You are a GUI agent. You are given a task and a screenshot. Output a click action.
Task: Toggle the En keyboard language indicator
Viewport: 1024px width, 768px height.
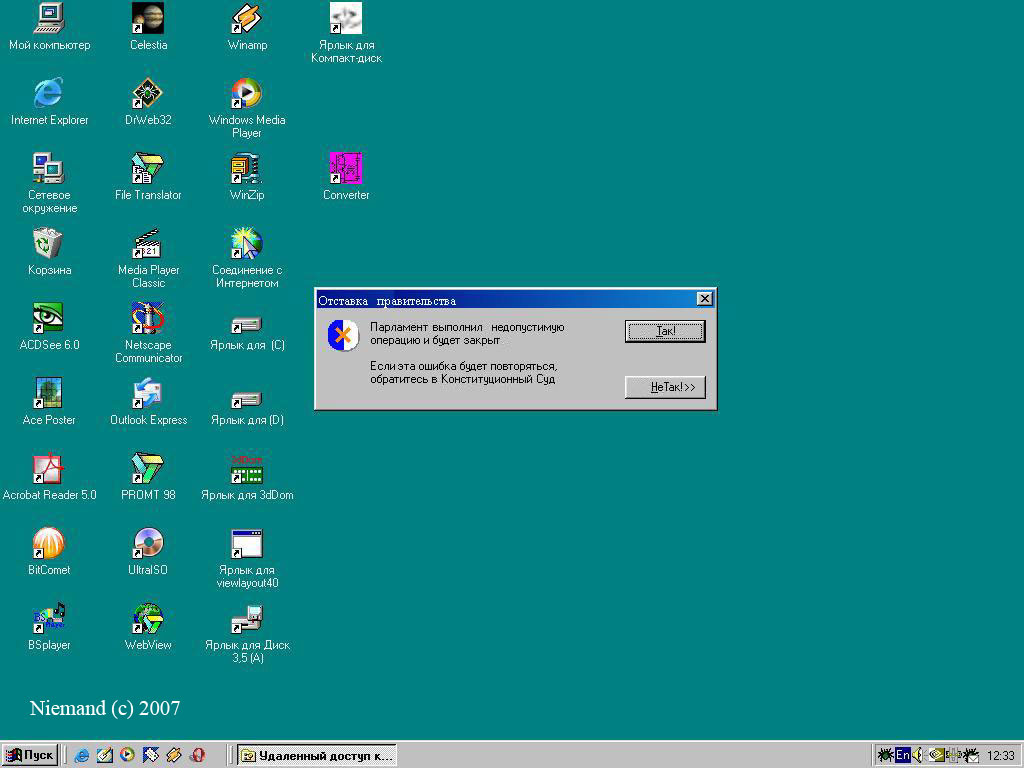[x=903, y=755]
